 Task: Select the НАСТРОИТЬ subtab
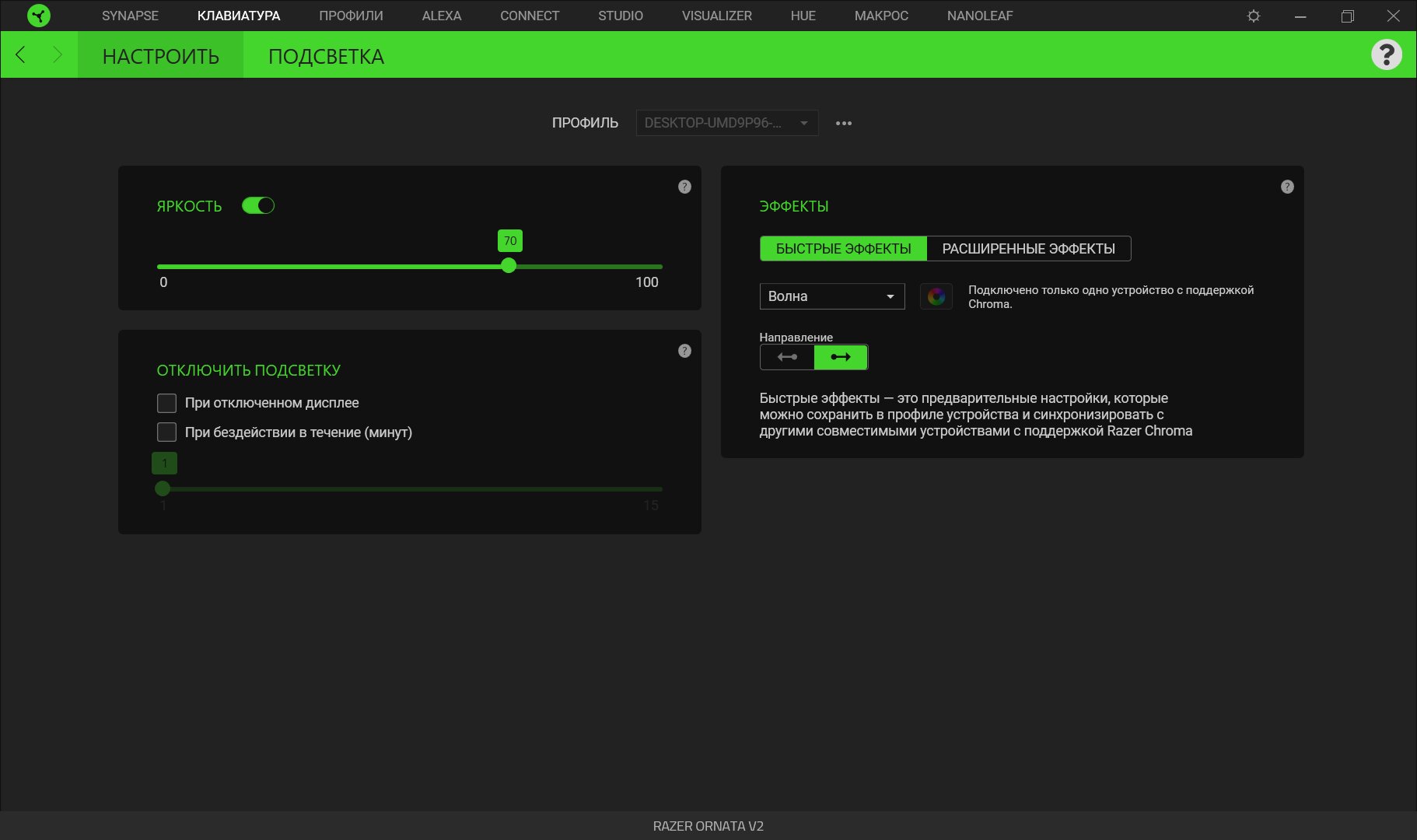coord(161,56)
